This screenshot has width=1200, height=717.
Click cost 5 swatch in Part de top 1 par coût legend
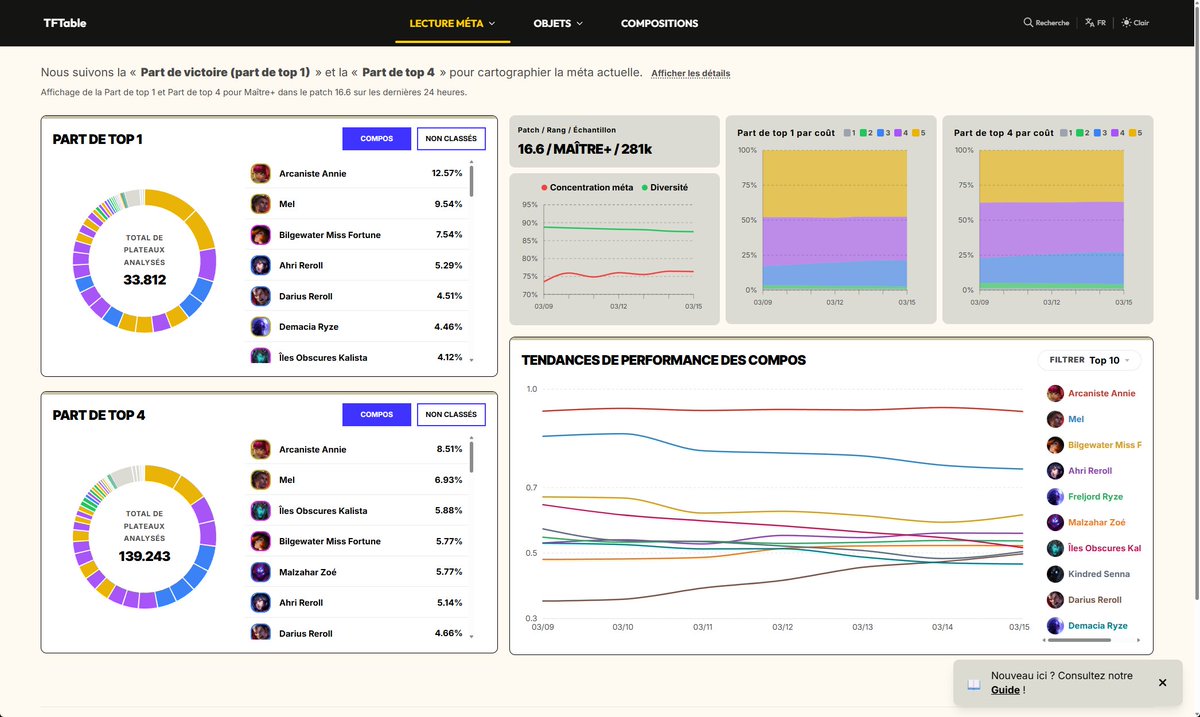point(915,133)
